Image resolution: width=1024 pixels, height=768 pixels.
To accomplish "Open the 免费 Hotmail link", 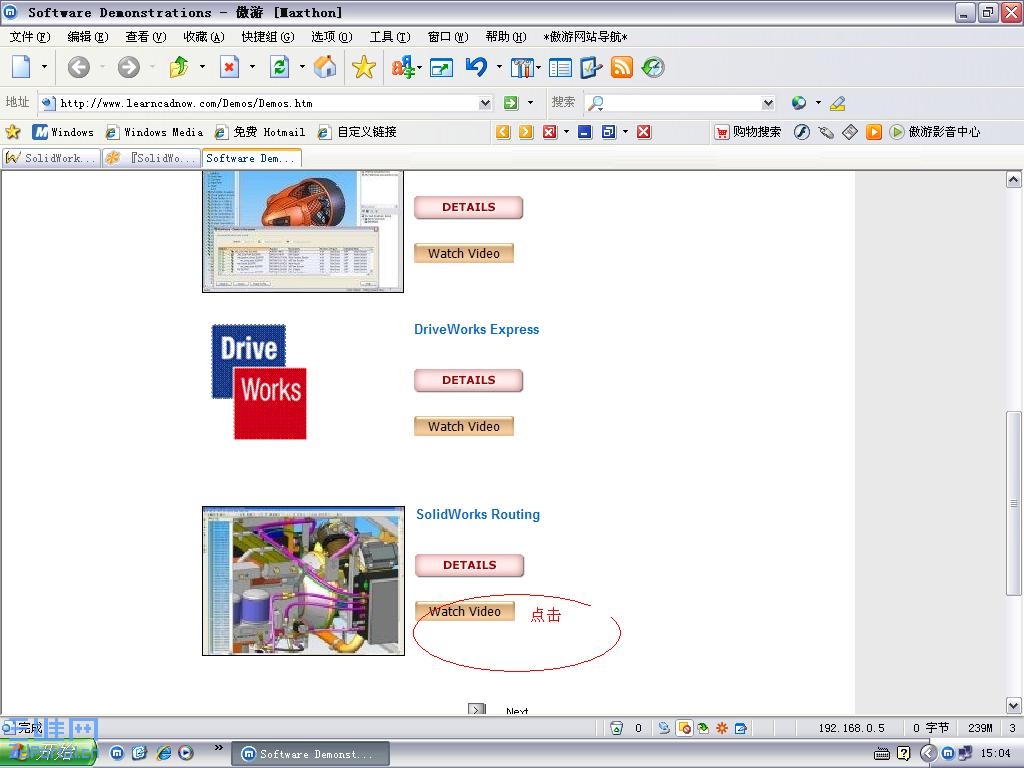I will point(260,132).
